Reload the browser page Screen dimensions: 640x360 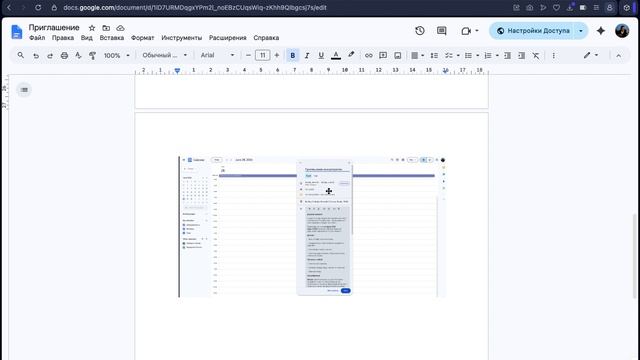[x=38, y=7]
